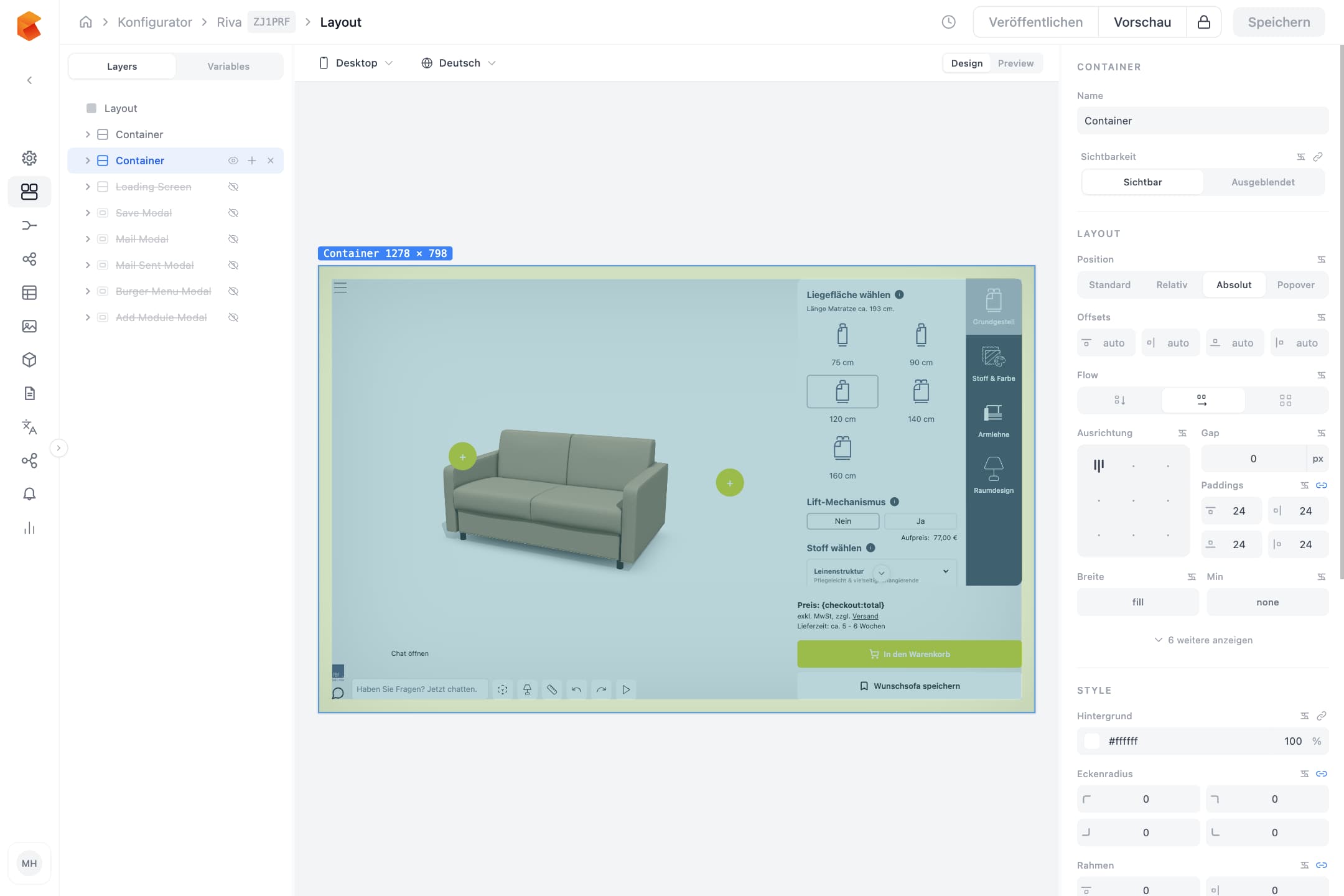
Task: Select horizontal flow direction icon
Action: click(1202, 400)
